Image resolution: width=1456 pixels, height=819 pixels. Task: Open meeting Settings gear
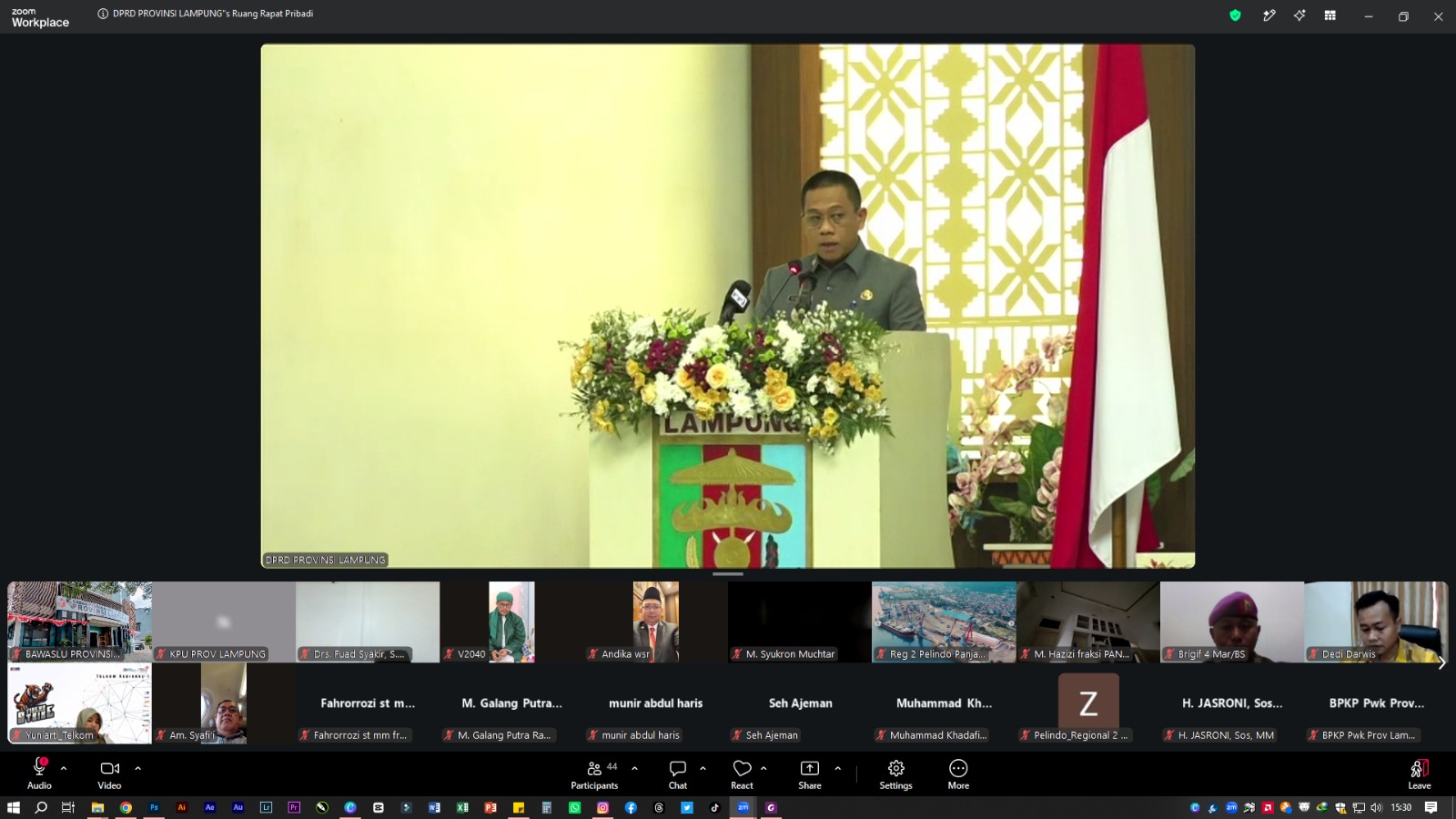click(x=895, y=774)
